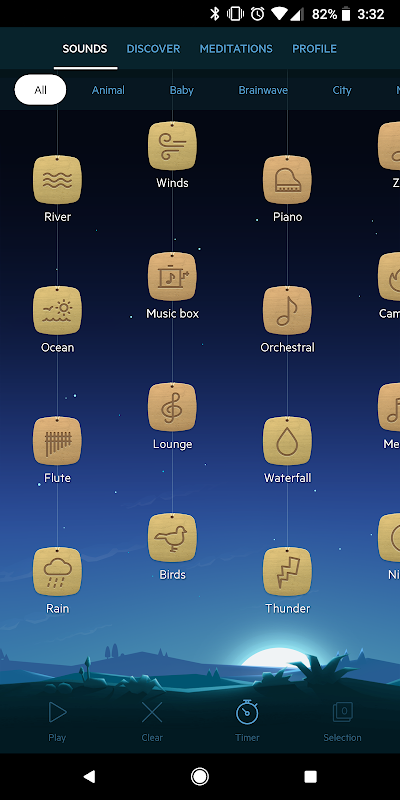Filter sounds by Brainwave category

click(x=263, y=90)
